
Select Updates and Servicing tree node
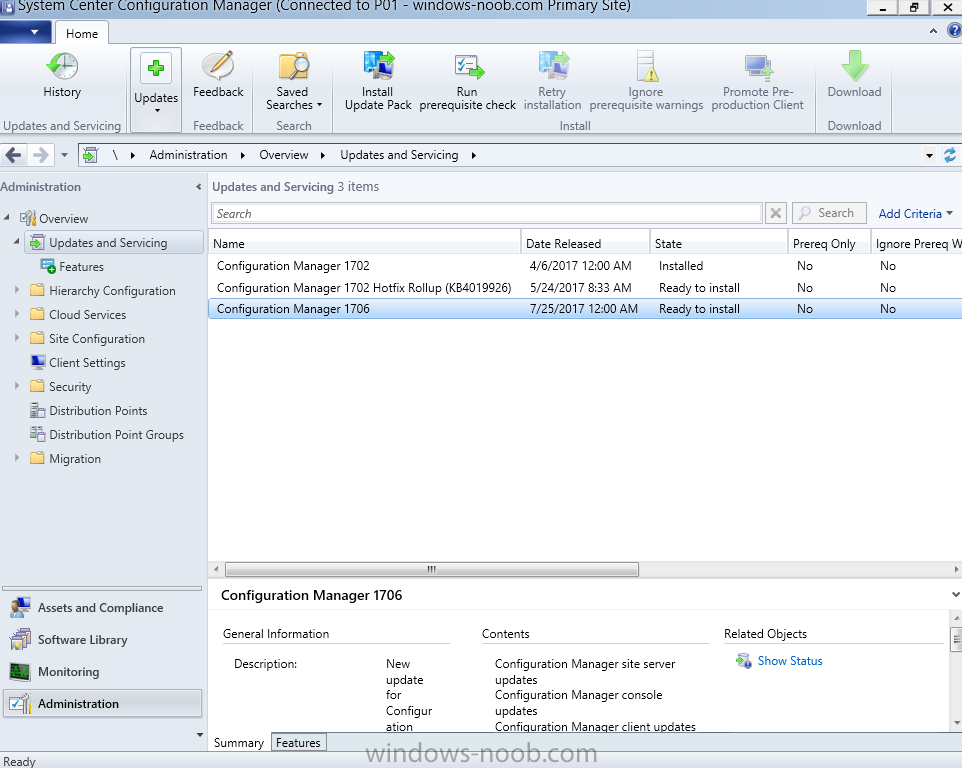[x=114, y=242]
